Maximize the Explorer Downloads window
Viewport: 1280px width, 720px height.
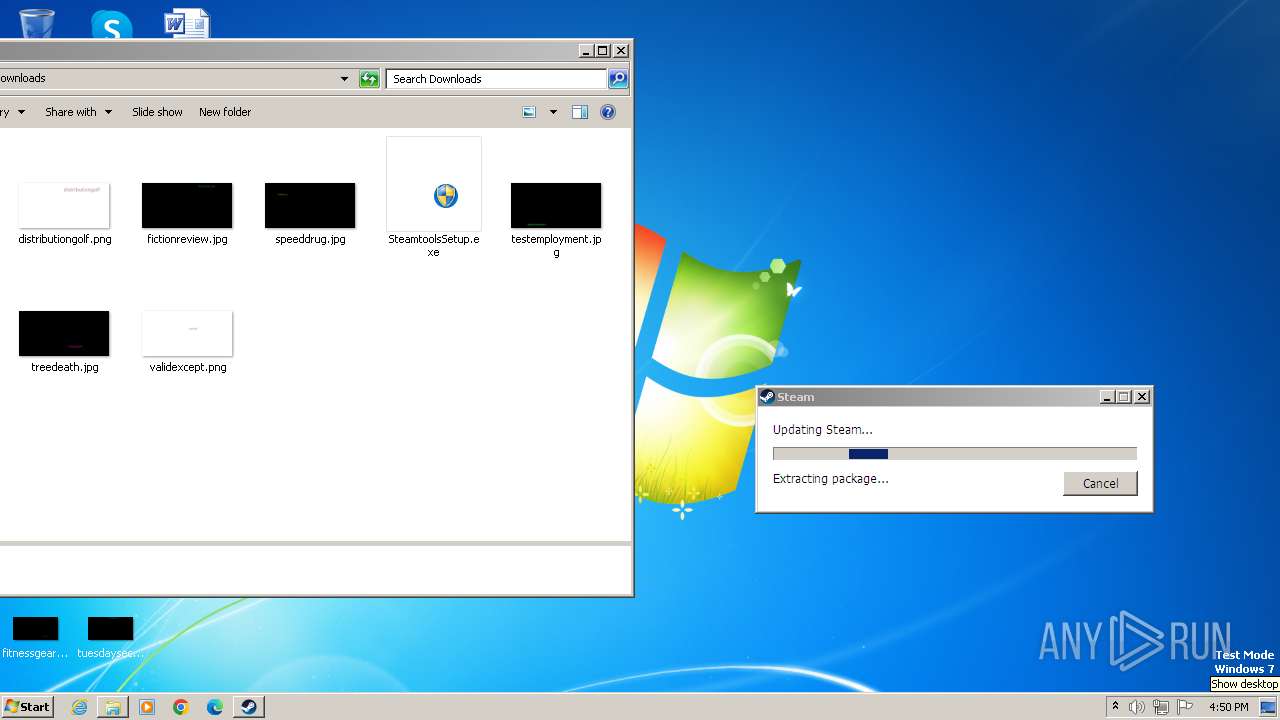coord(603,51)
